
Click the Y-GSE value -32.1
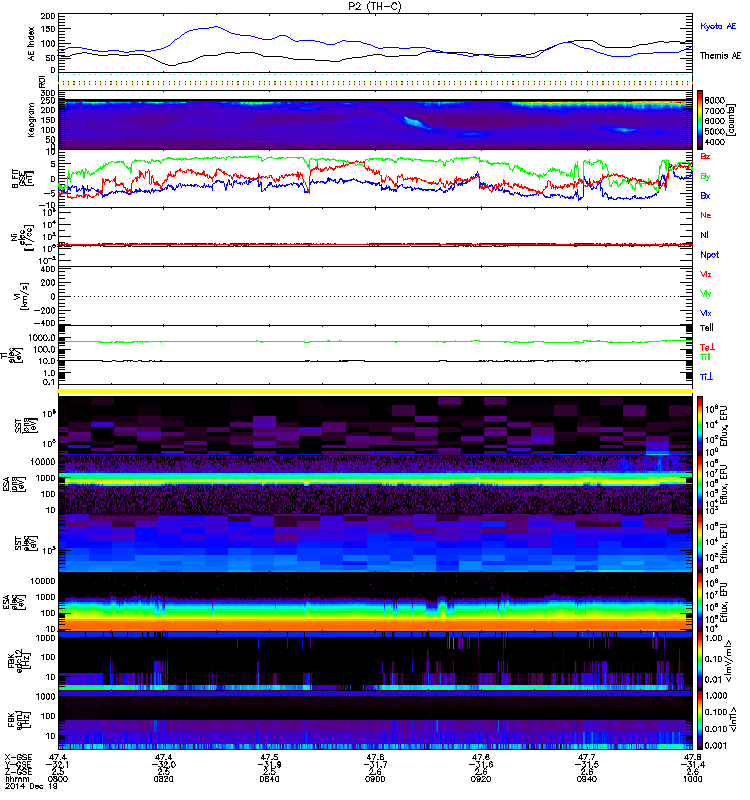click(x=57, y=765)
